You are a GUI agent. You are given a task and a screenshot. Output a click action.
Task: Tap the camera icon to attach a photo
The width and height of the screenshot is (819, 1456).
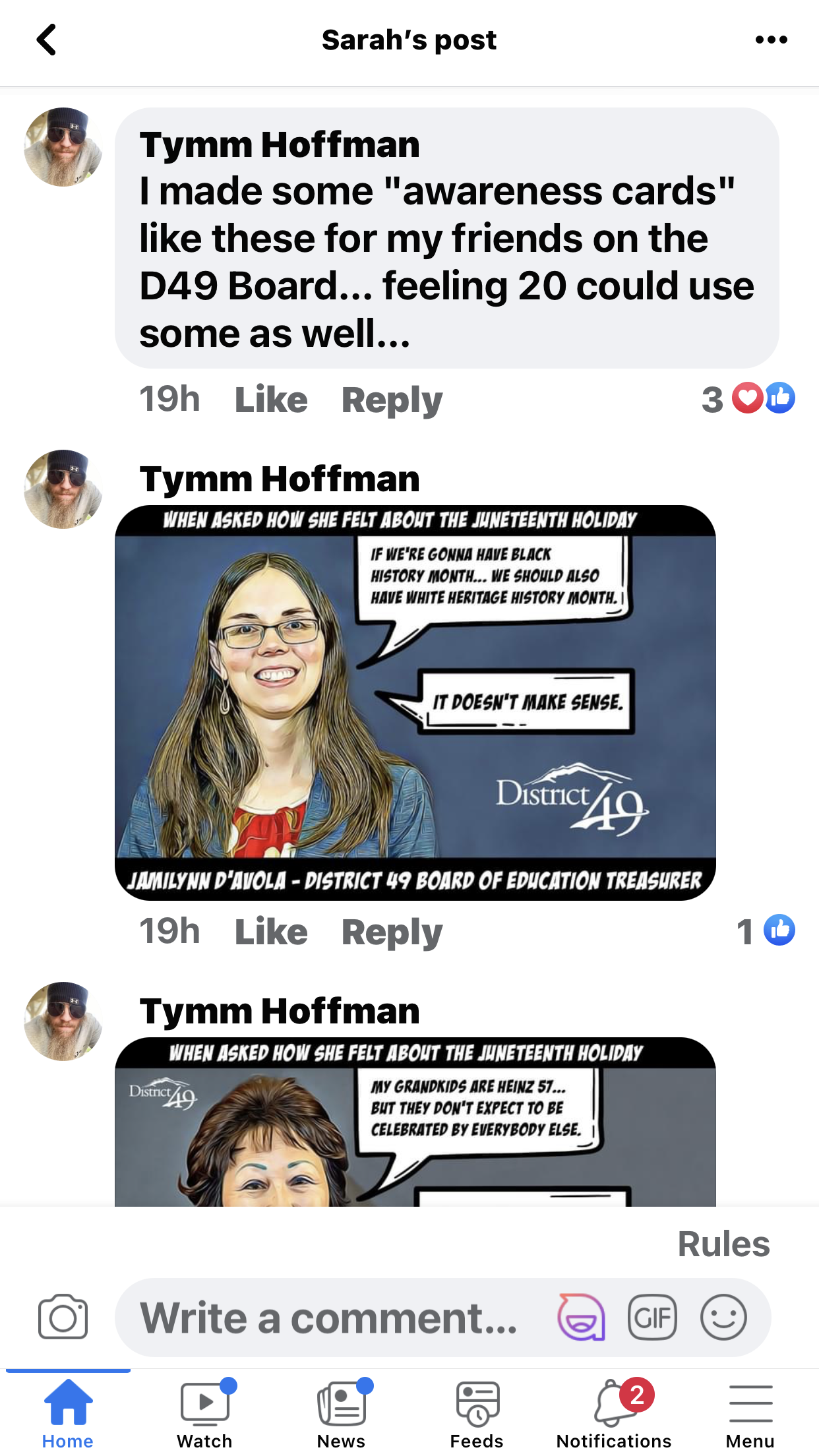[63, 1317]
